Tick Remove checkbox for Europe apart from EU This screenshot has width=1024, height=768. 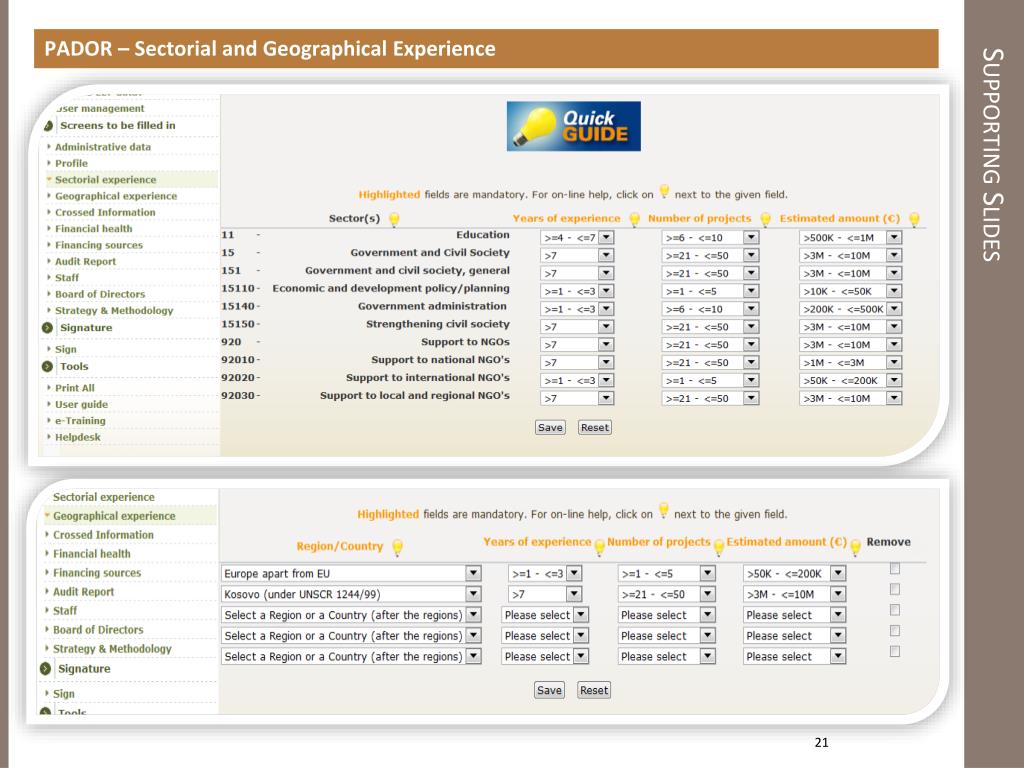click(x=895, y=569)
